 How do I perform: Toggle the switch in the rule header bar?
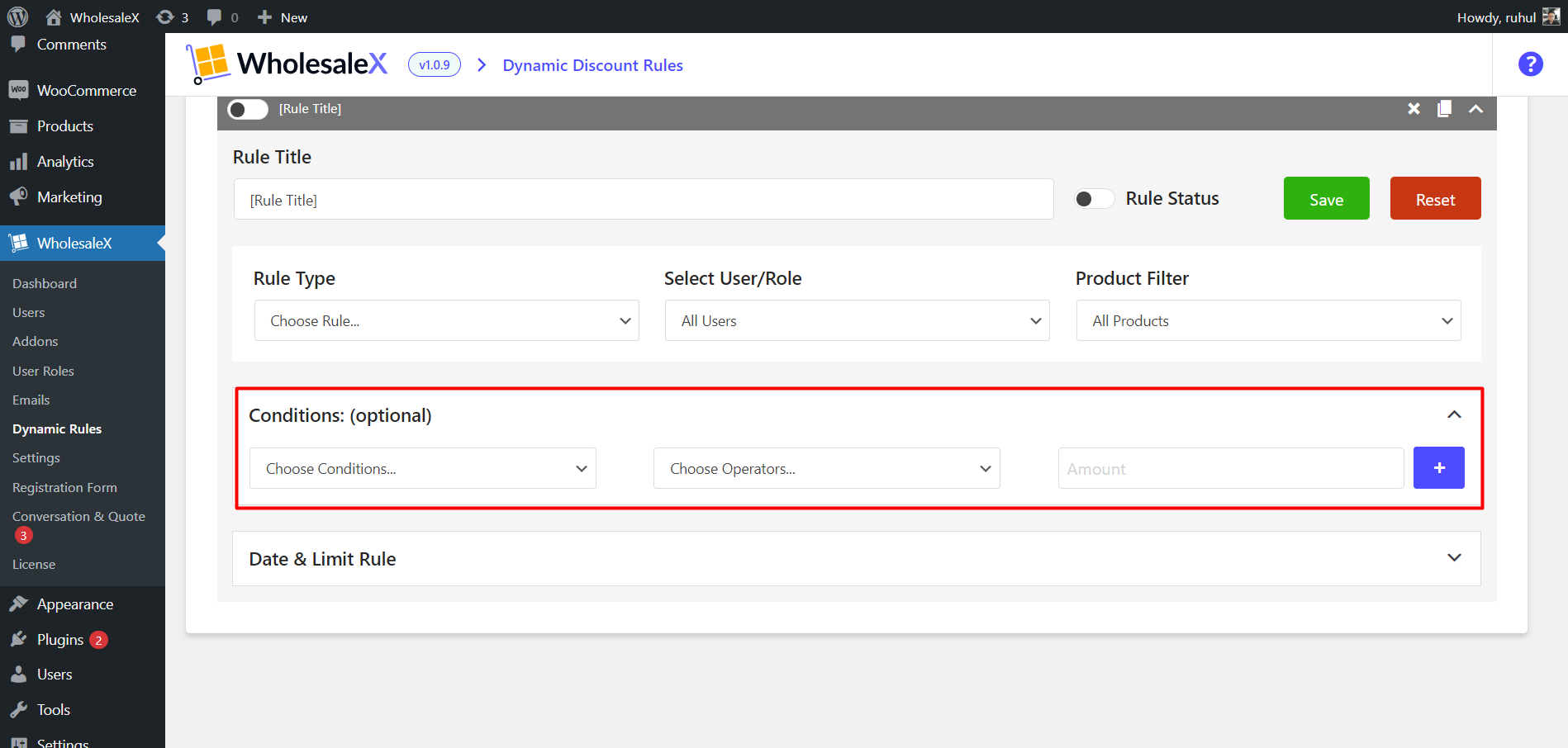[248, 109]
